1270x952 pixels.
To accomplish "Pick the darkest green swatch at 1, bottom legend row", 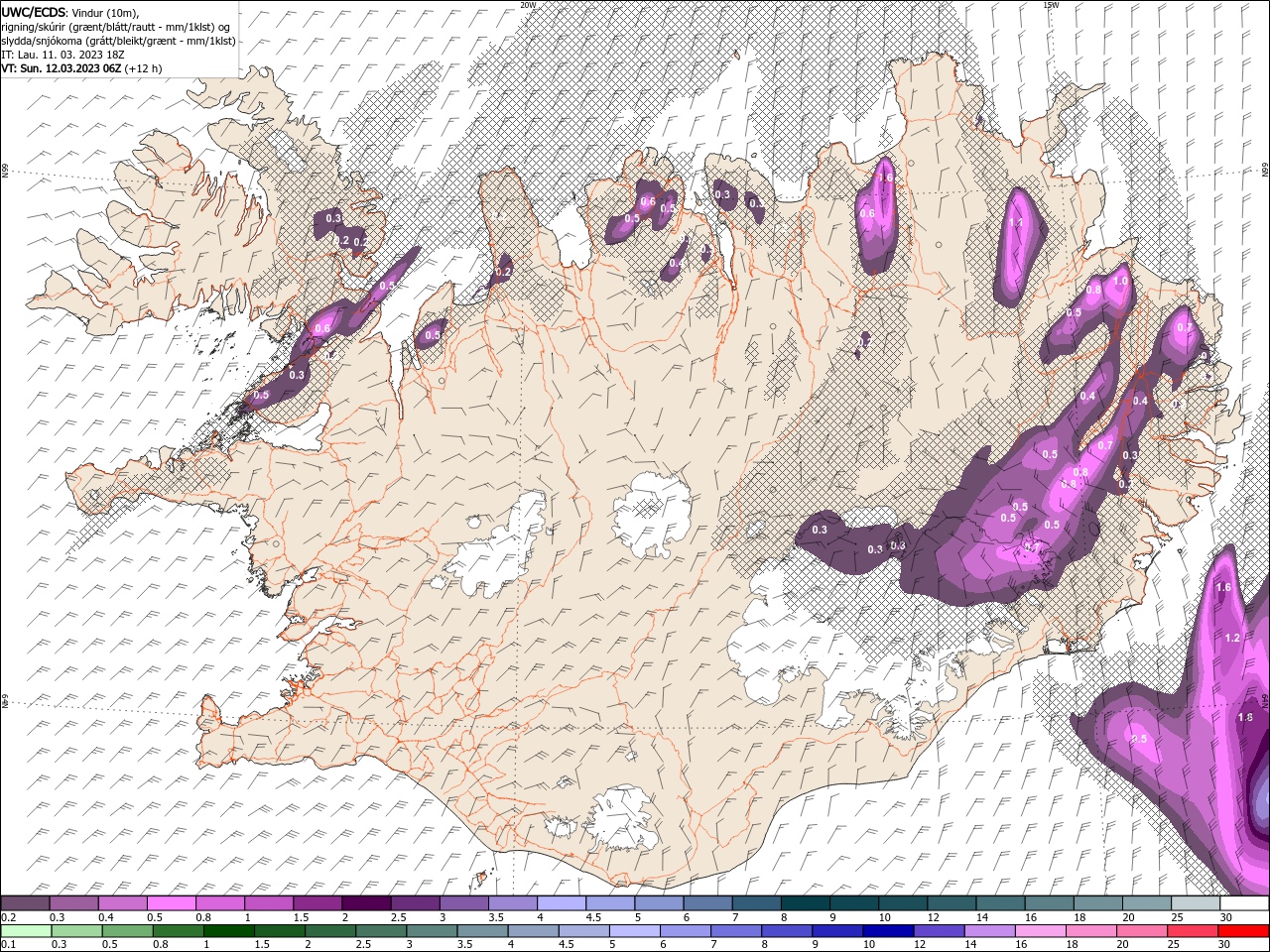I will [228, 931].
